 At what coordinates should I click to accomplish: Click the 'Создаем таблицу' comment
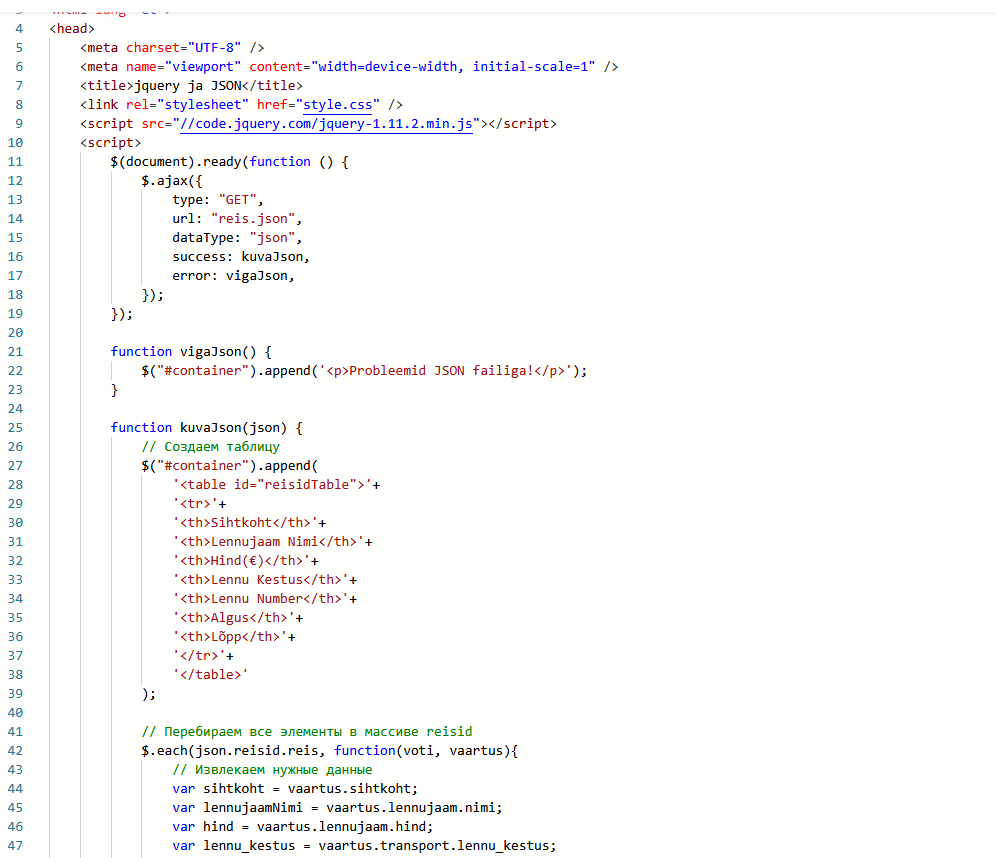pos(211,447)
